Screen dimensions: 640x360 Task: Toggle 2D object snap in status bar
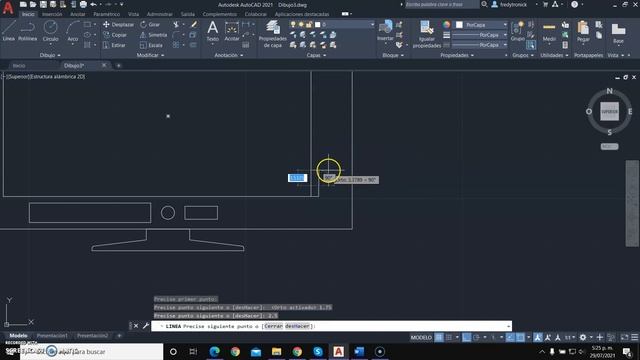pyautogui.click(x=520, y=337)
